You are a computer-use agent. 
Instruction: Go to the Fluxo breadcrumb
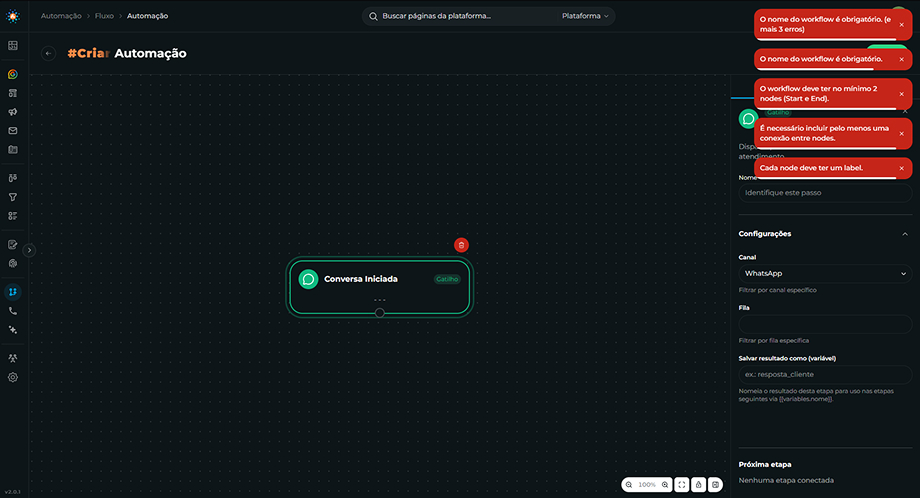tap(104, 16)
